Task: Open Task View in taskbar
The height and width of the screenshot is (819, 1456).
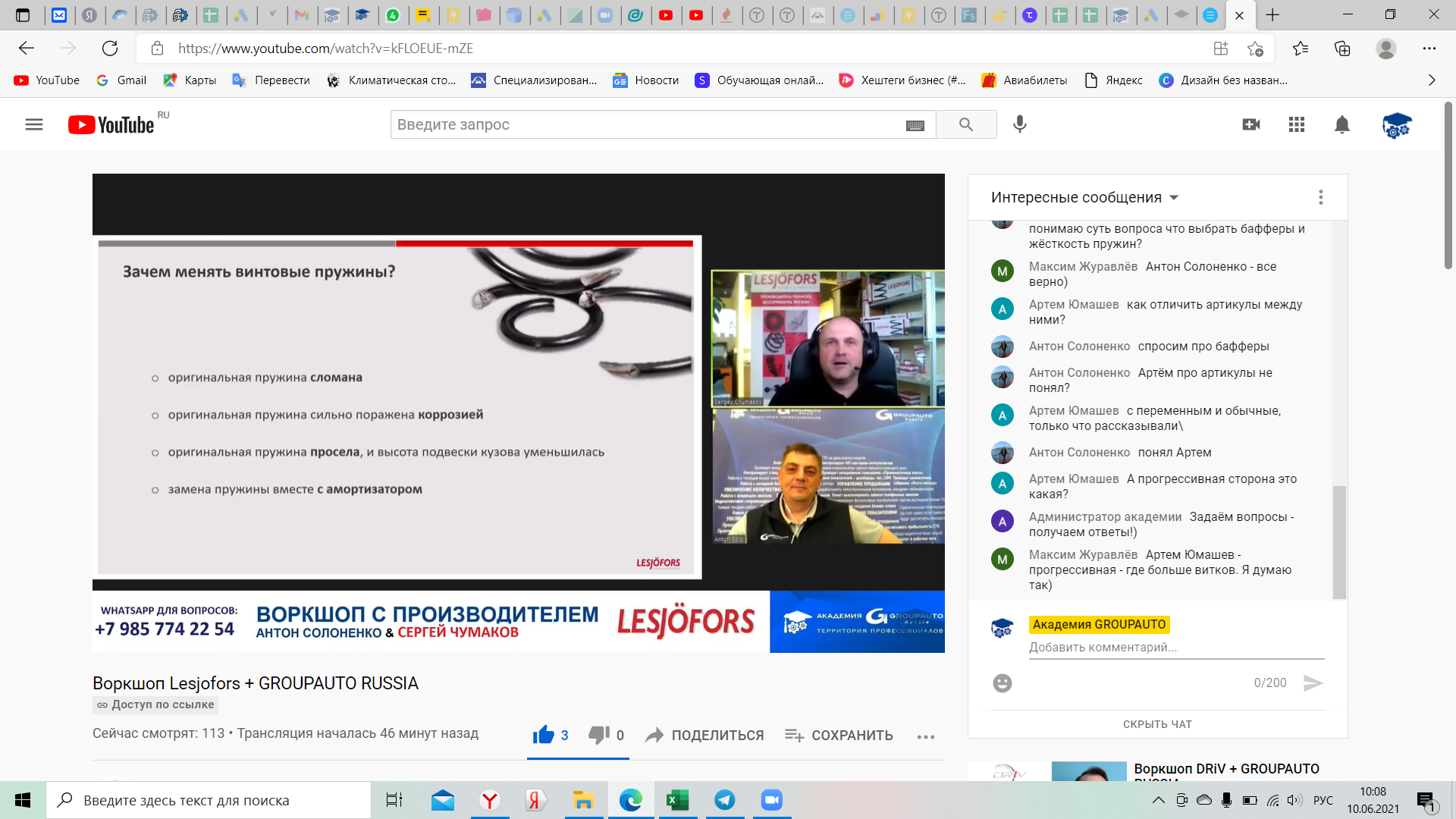Action: tap(394, 800)
